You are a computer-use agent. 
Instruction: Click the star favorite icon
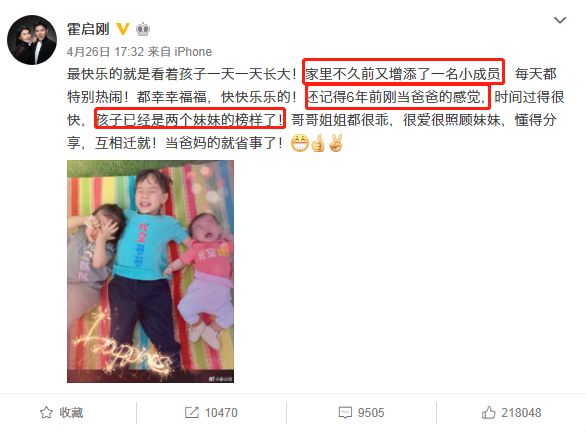click(46, 413)
